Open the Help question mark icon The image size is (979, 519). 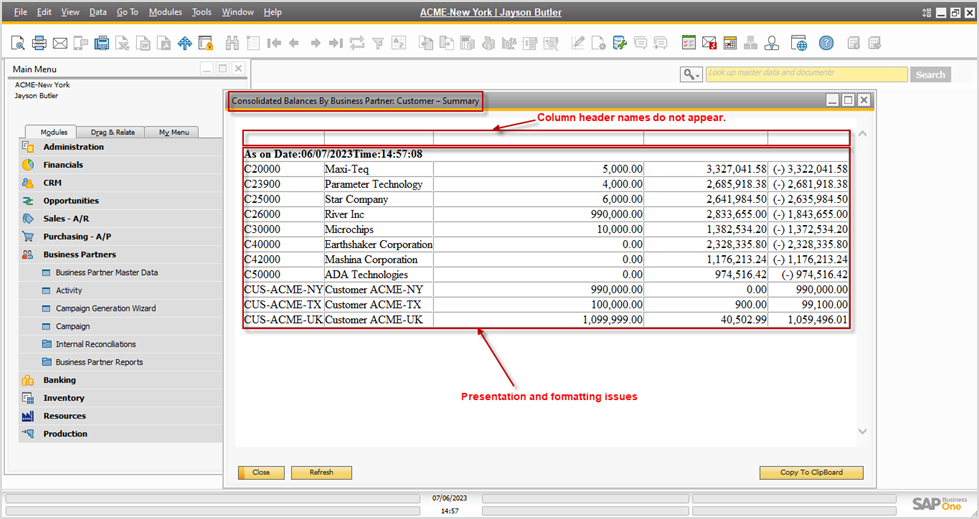click(826, 43)
